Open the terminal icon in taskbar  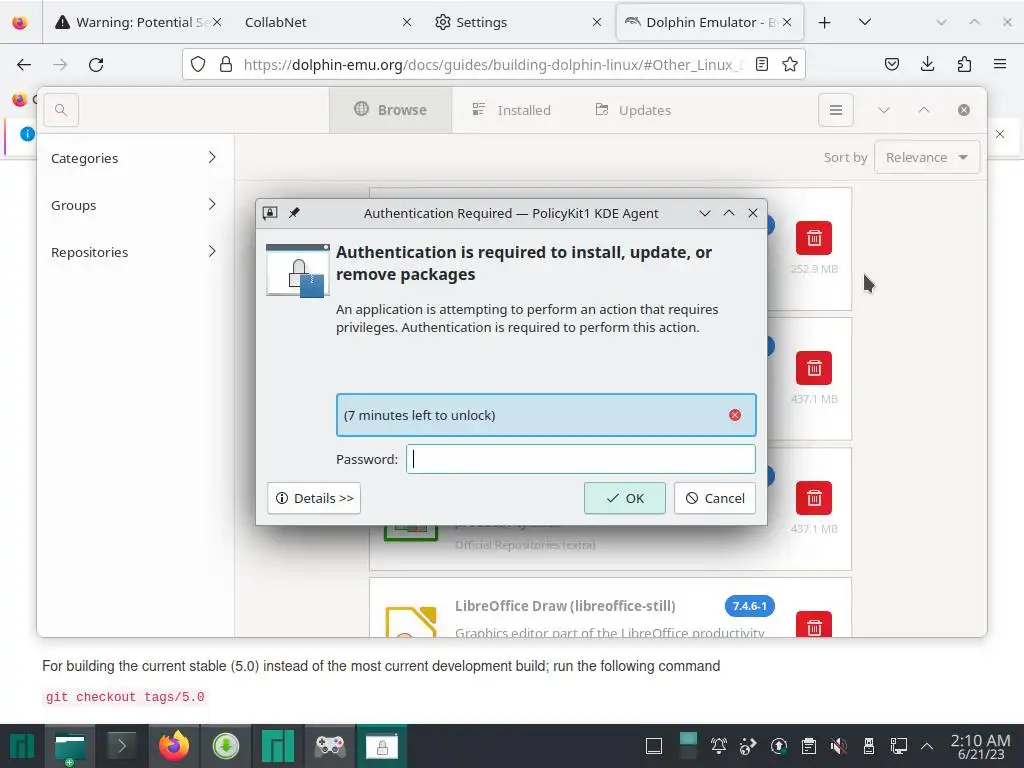click(x=121, y=746)
